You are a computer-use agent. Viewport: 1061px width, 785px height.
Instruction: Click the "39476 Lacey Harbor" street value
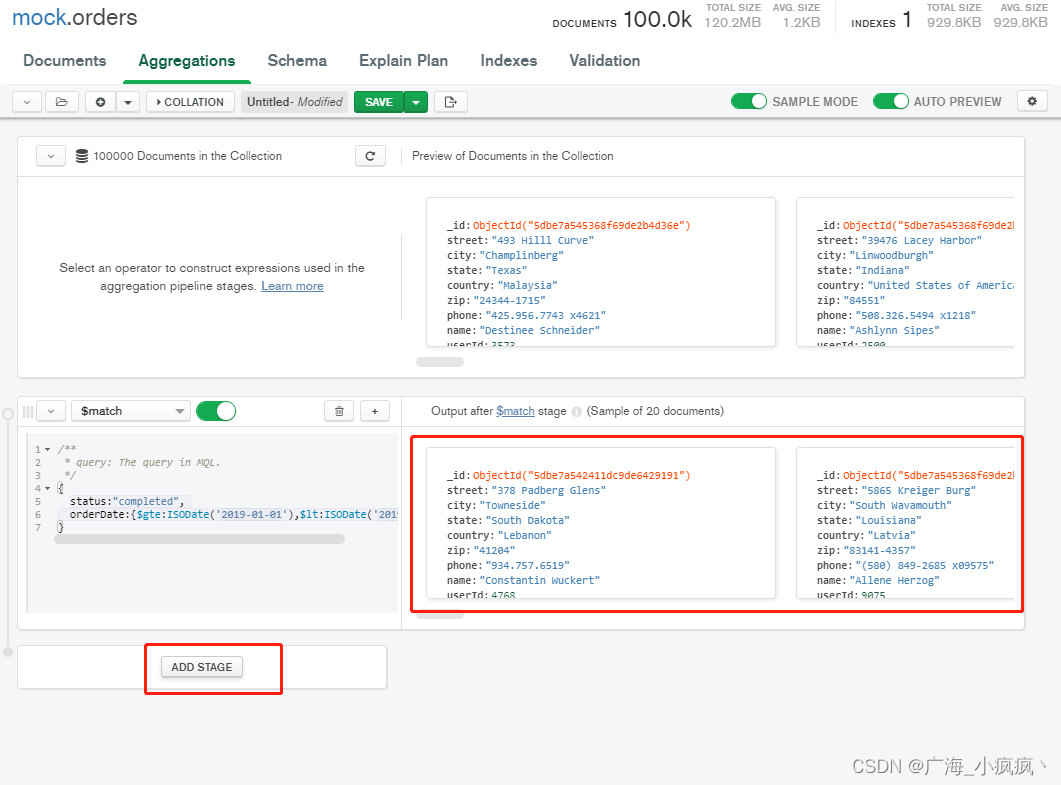922,240
